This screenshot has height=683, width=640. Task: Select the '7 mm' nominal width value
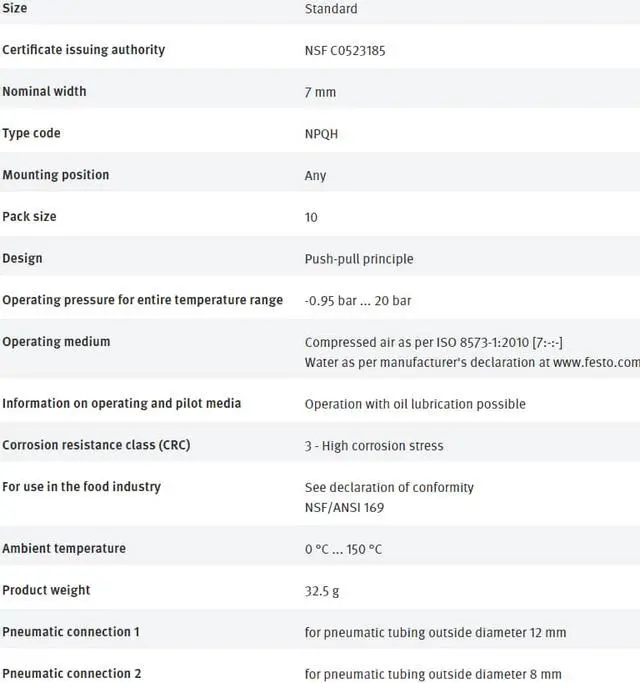[320, 92]
